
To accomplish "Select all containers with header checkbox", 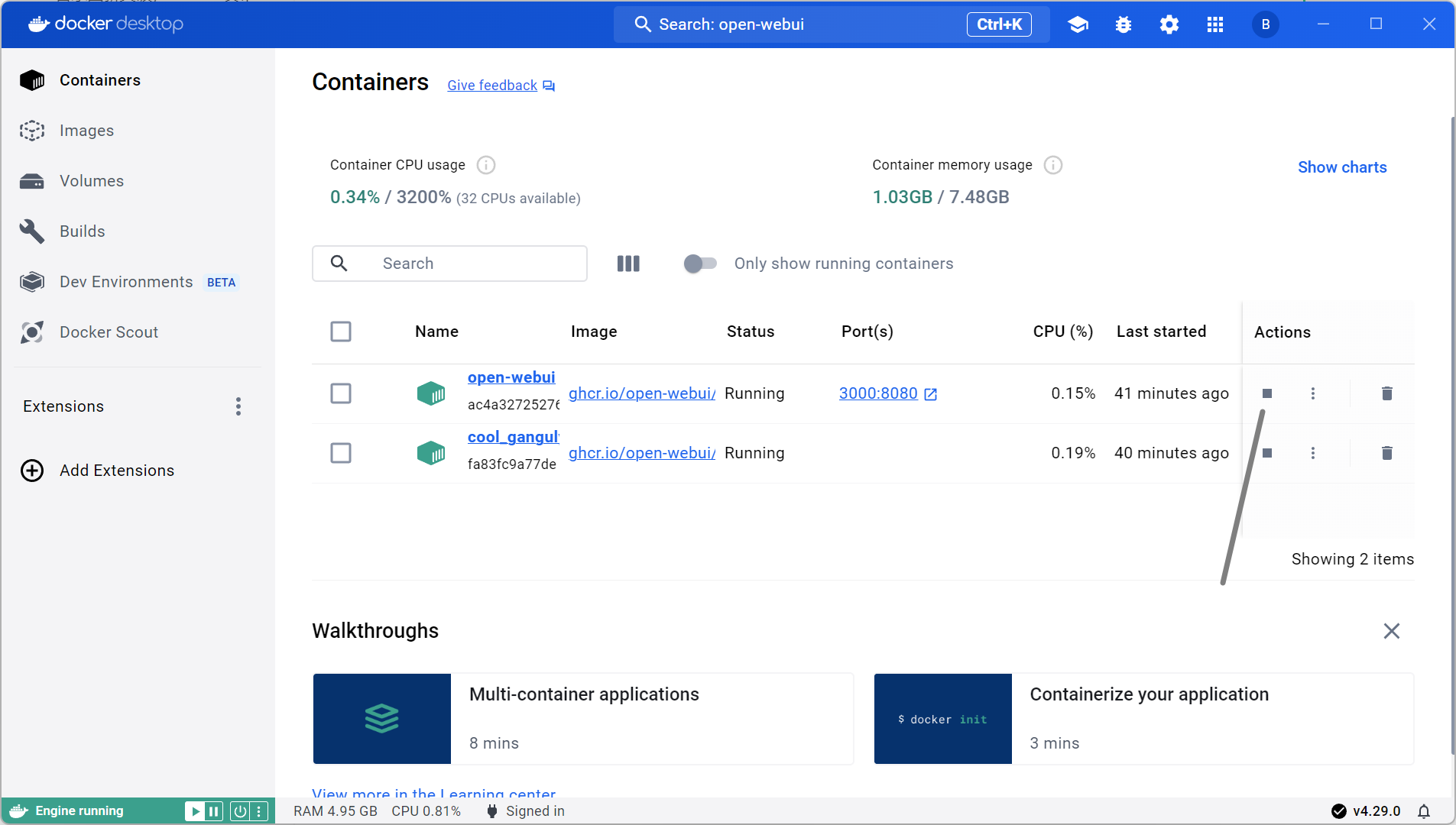I will 341,332.
